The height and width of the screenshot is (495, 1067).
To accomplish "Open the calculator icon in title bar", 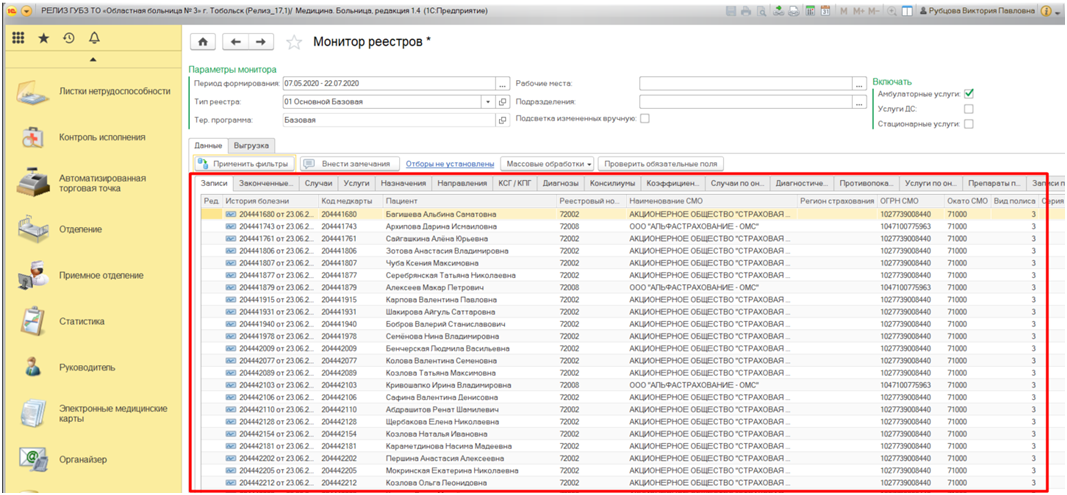I will tap(810, 11).
